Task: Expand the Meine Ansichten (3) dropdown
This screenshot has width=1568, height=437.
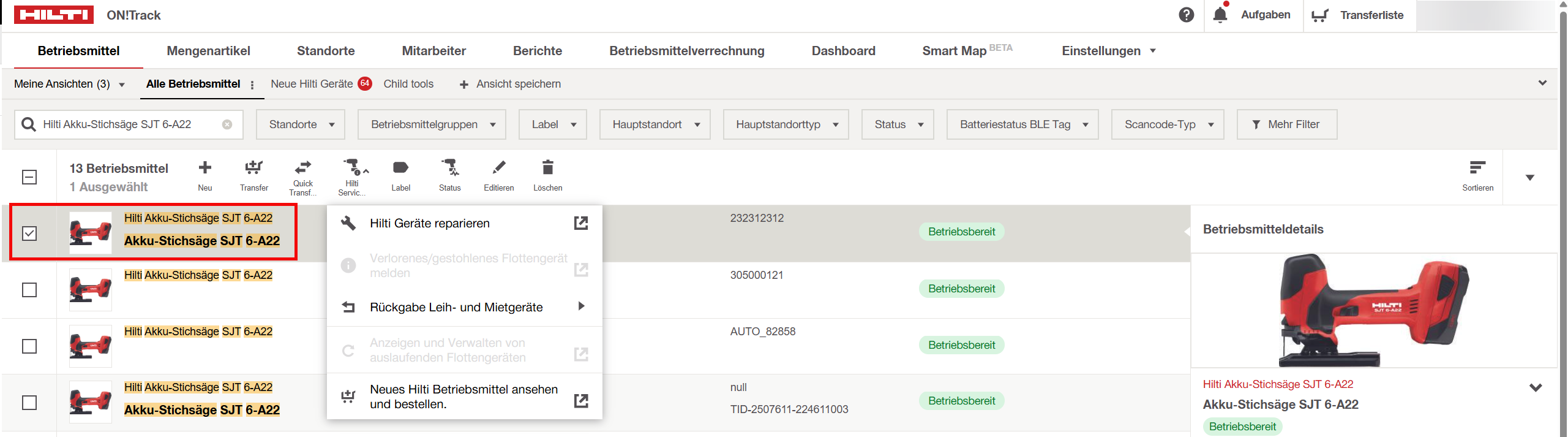Action: pos(69,84)
